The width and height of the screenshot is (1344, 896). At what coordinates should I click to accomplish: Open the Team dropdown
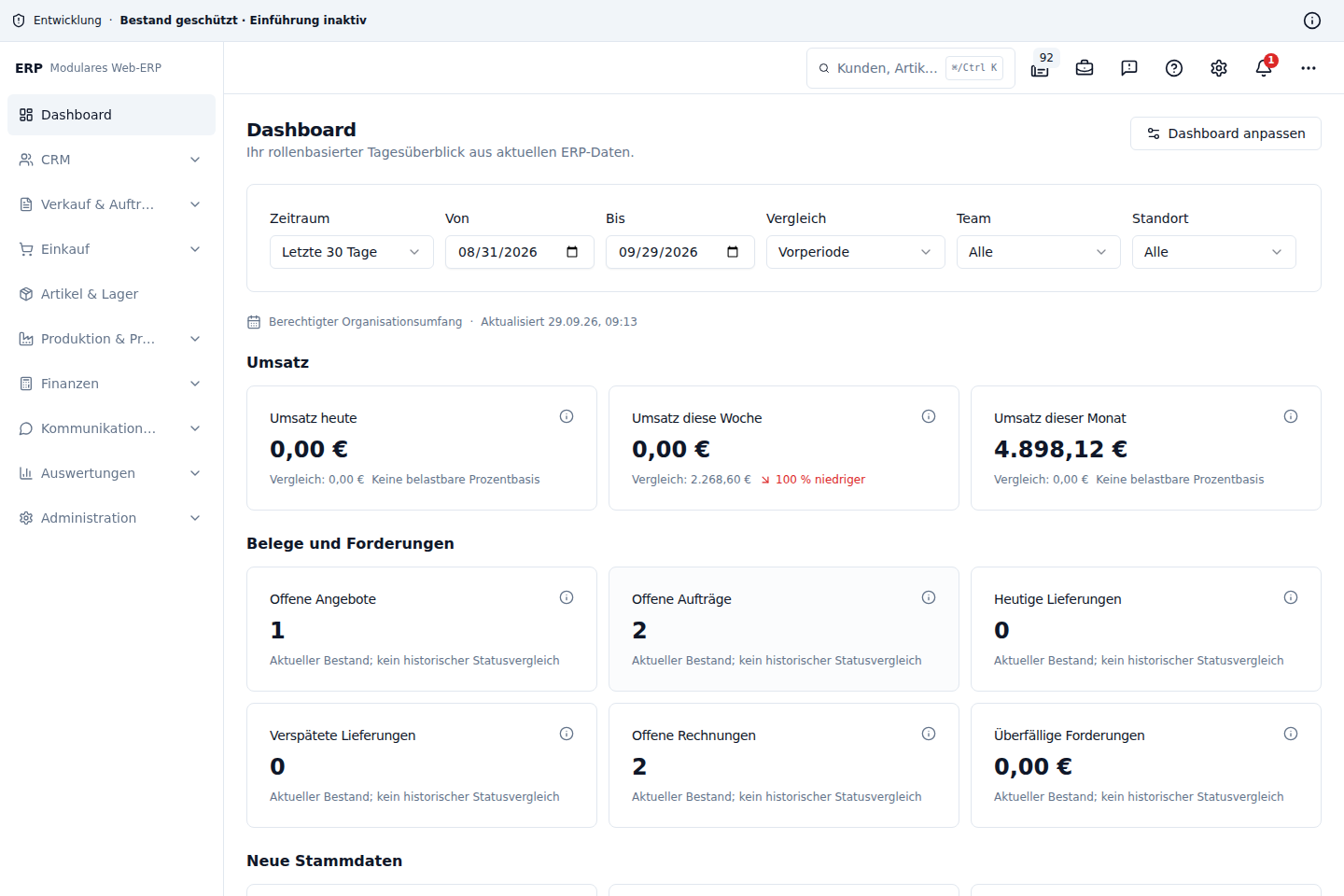pos(1039,252)
